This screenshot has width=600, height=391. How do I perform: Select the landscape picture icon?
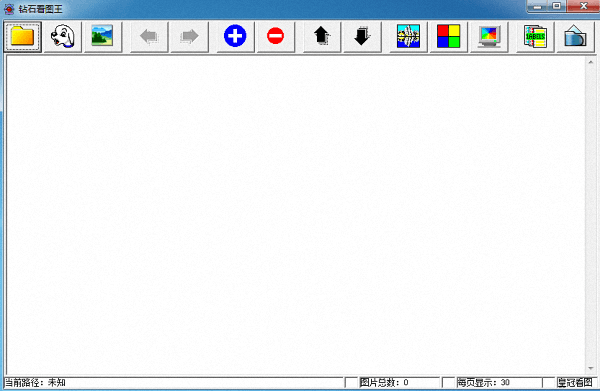click(103, 37)
